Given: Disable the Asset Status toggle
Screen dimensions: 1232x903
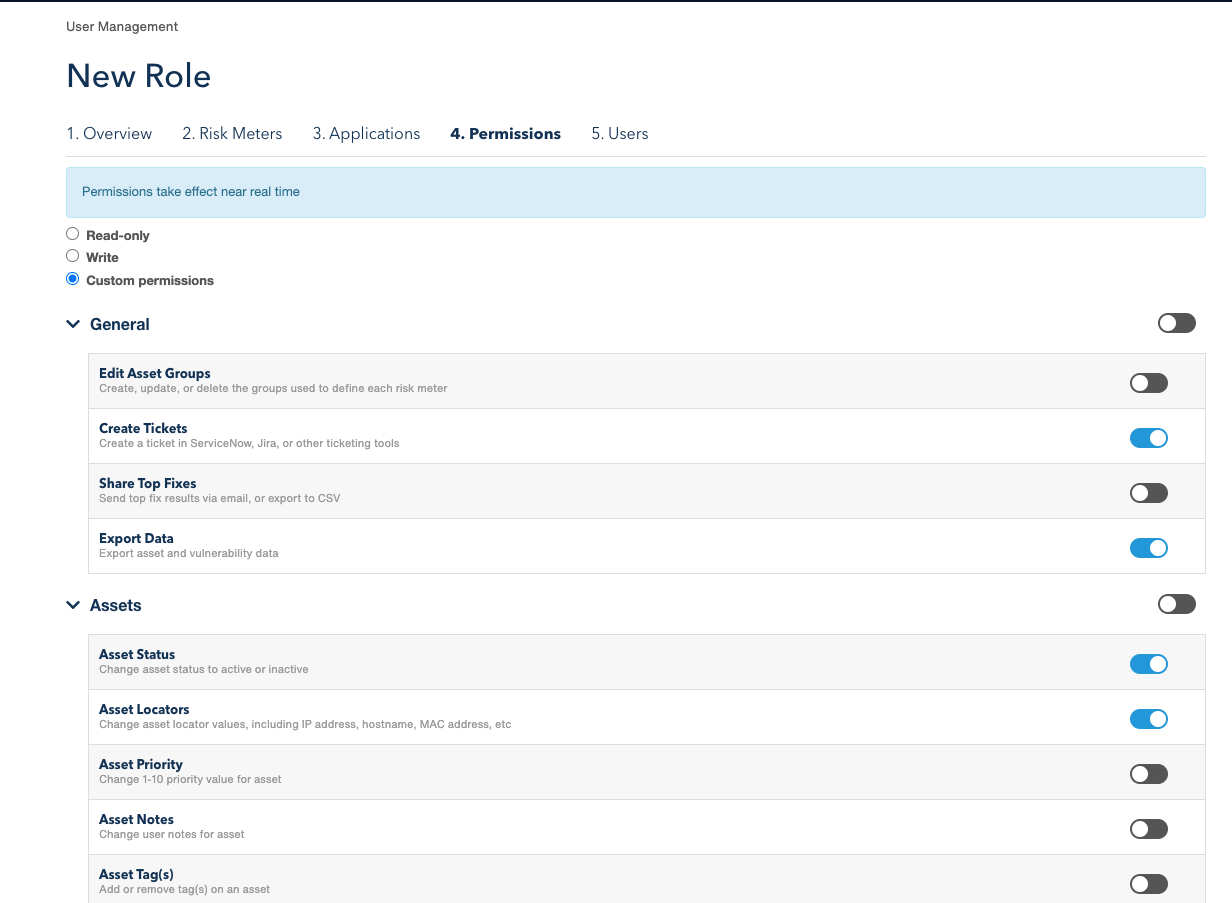Looking at the screenshot, I should click(x=1148, y=664).
